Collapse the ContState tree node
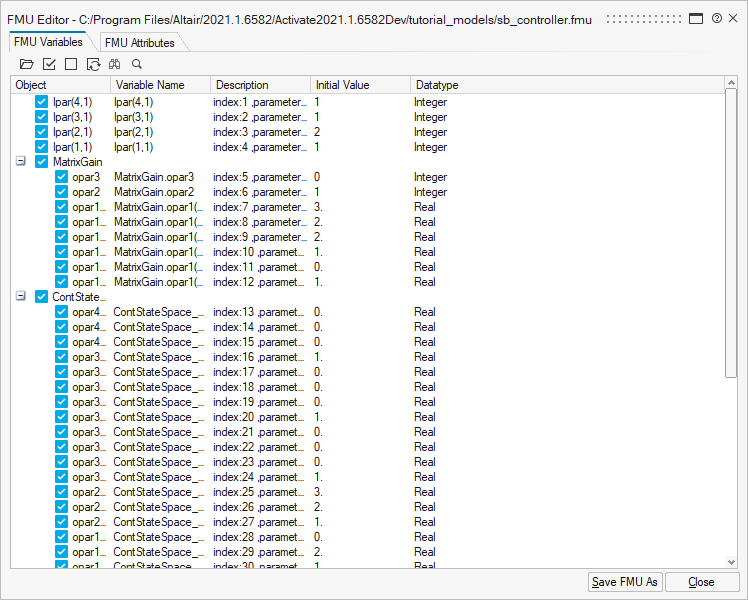The width and height of the screenshot is (748, 600). [21, 297]
